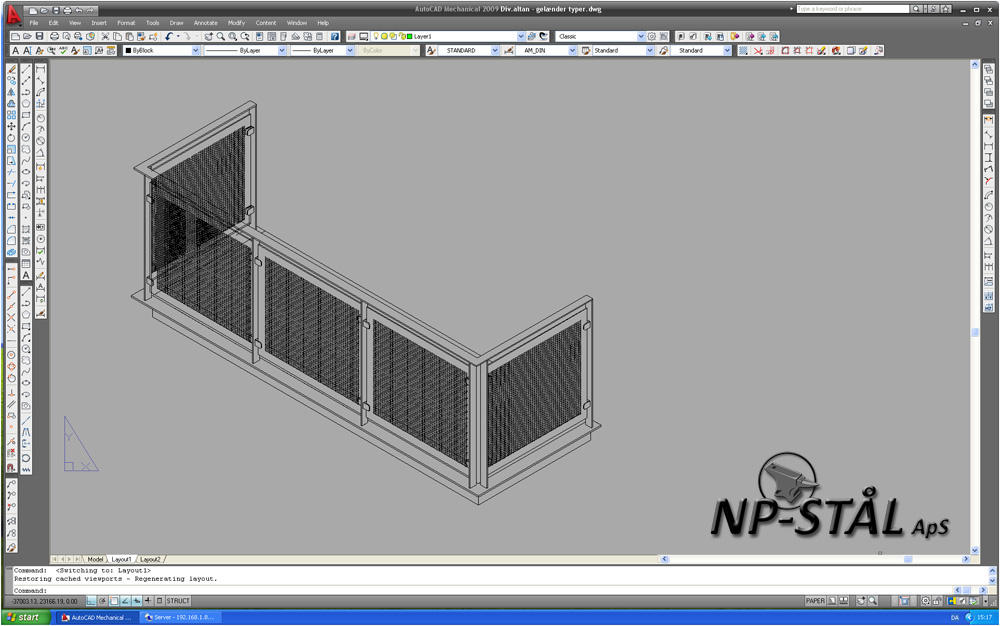Switch to the Model tab
1000x626 pixels.
pyautogui.click(x=95, y=559)
